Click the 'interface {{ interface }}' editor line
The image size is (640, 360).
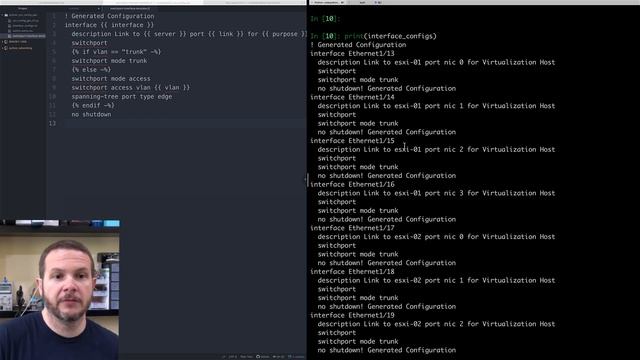pyautogui.click(x=109, y=25)
